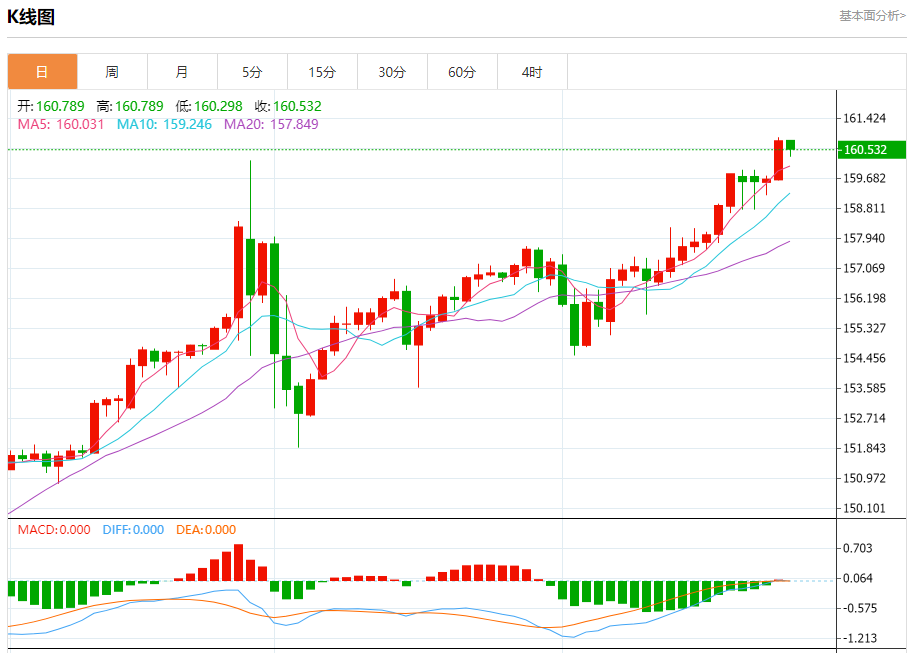Click the 157.940 price axis label
The height and width of the screenshot is (653, 916).
coord(864,238)
